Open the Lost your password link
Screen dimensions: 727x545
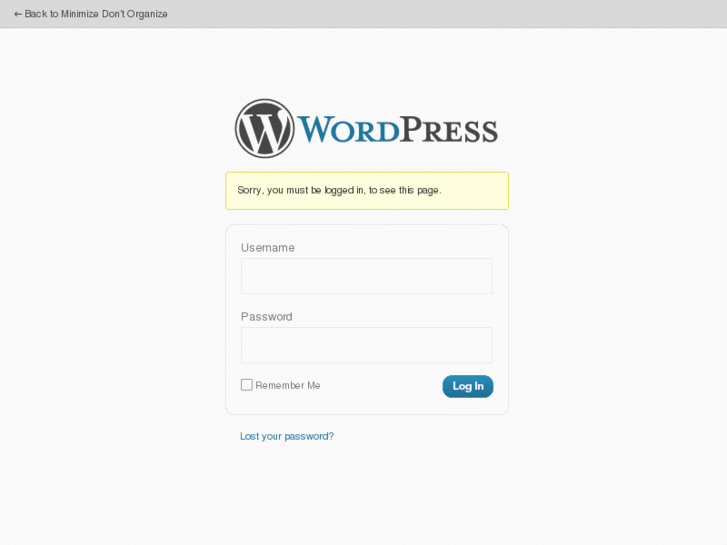(x=287, y=436)
